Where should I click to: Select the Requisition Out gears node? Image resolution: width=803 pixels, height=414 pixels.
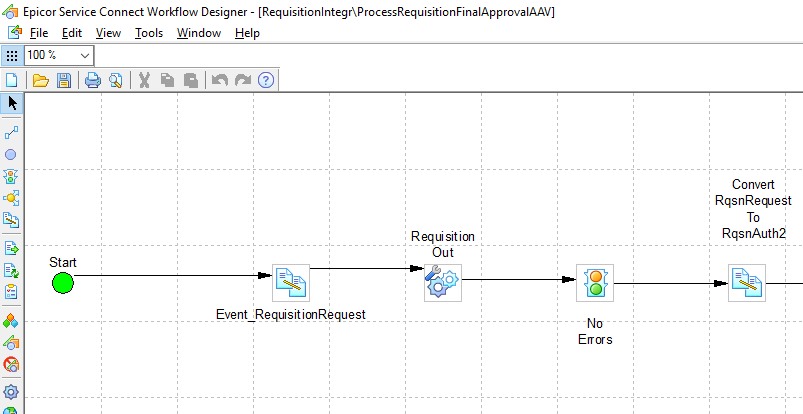pos(442,283)
